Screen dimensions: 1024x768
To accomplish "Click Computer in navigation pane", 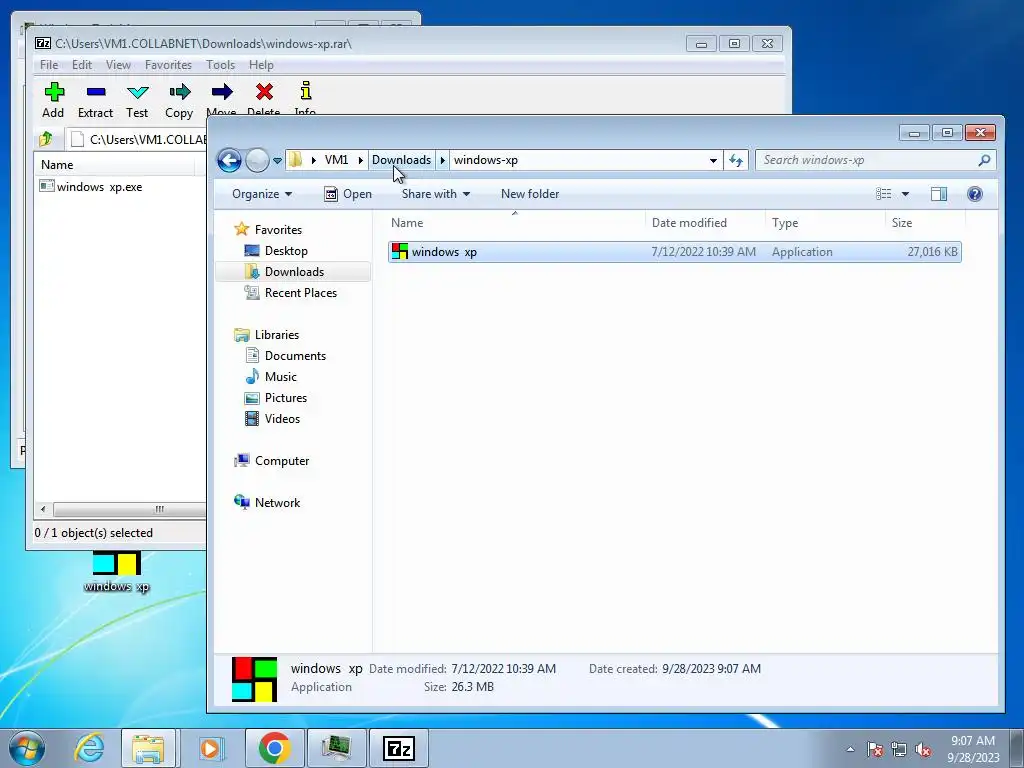I will [272, 460].
